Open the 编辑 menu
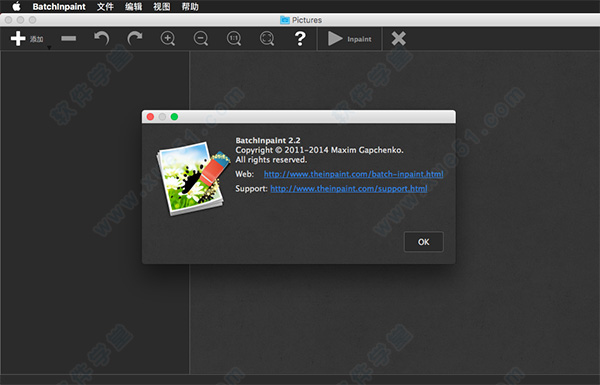The image size is (600, 385). click(134, 7)
